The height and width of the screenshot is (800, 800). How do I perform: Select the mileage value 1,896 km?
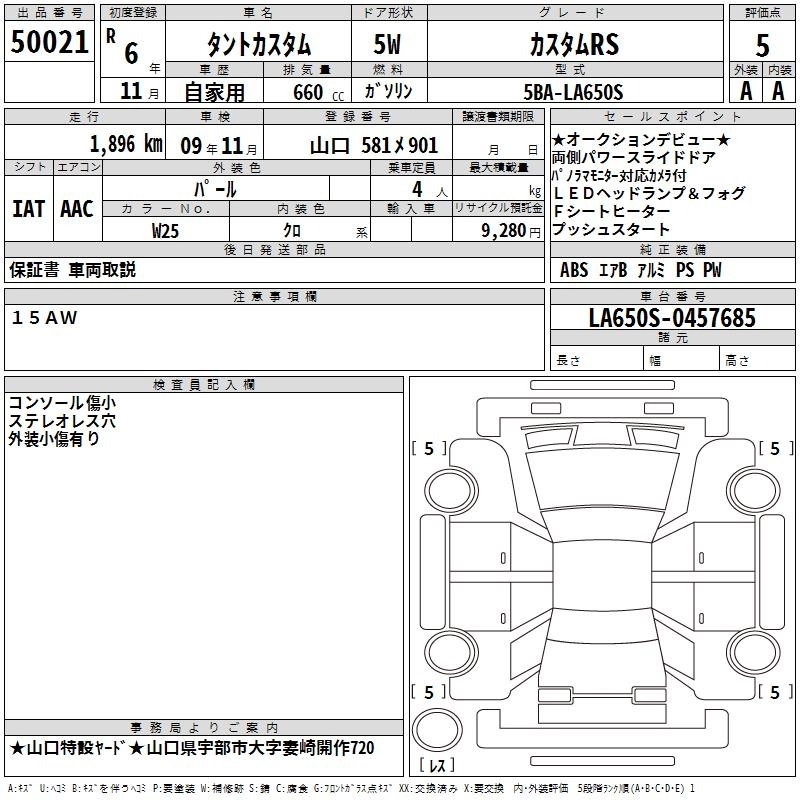pyautogui.click(x=126, y=144)
